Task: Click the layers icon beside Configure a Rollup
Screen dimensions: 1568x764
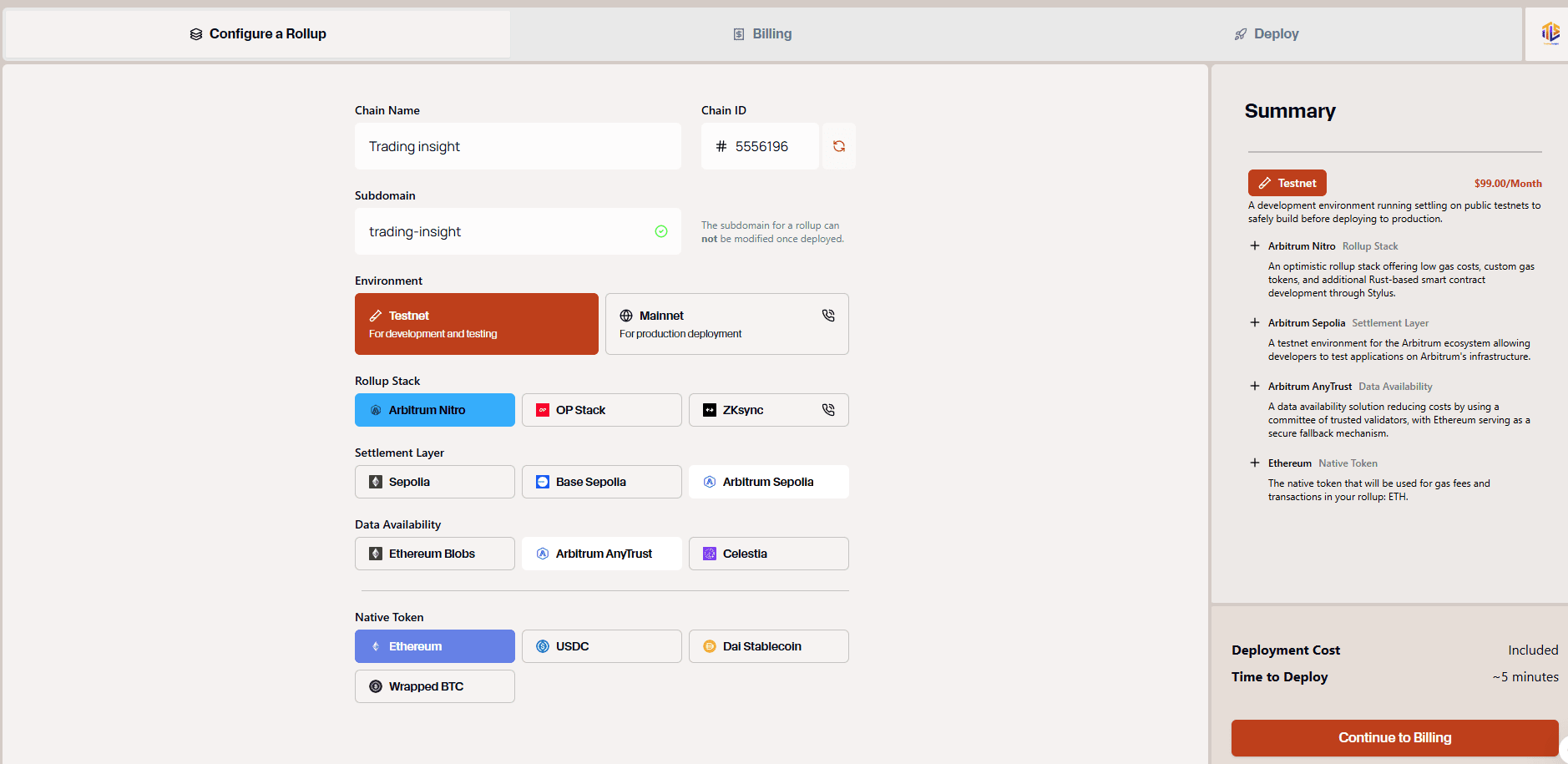Action: tap(196, 34)
